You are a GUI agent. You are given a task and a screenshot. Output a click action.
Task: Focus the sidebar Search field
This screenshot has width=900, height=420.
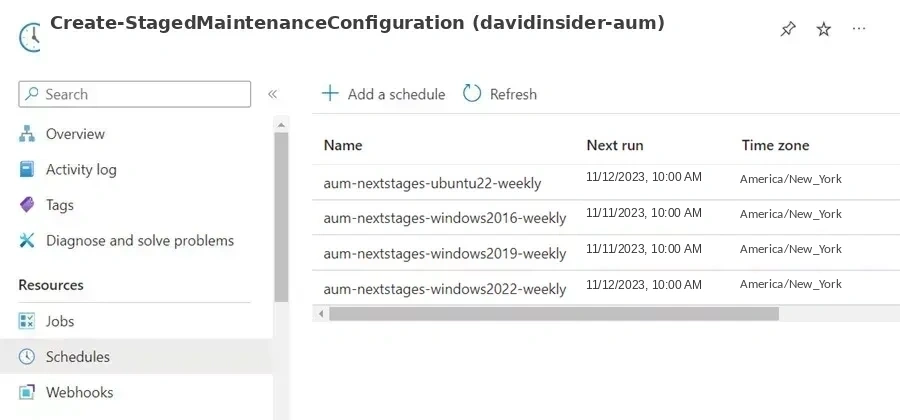134,94
